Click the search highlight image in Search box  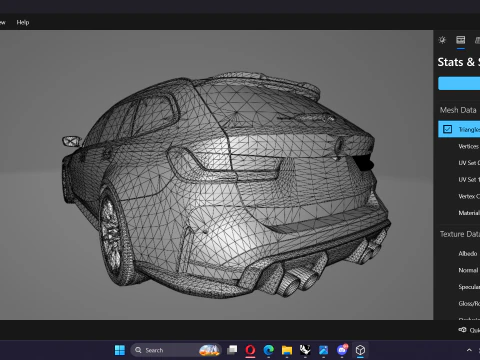click(209, 350)
